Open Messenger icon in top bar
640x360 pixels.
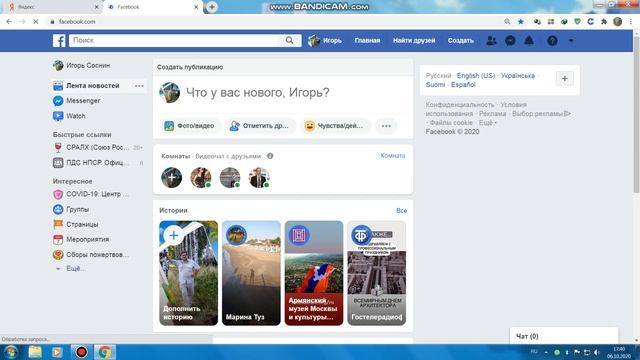tap(510, 40)
